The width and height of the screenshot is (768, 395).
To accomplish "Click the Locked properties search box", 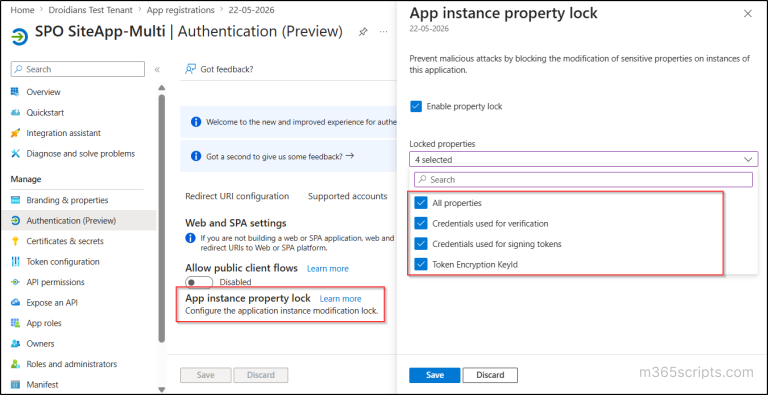I will click(x=583, y=180).
